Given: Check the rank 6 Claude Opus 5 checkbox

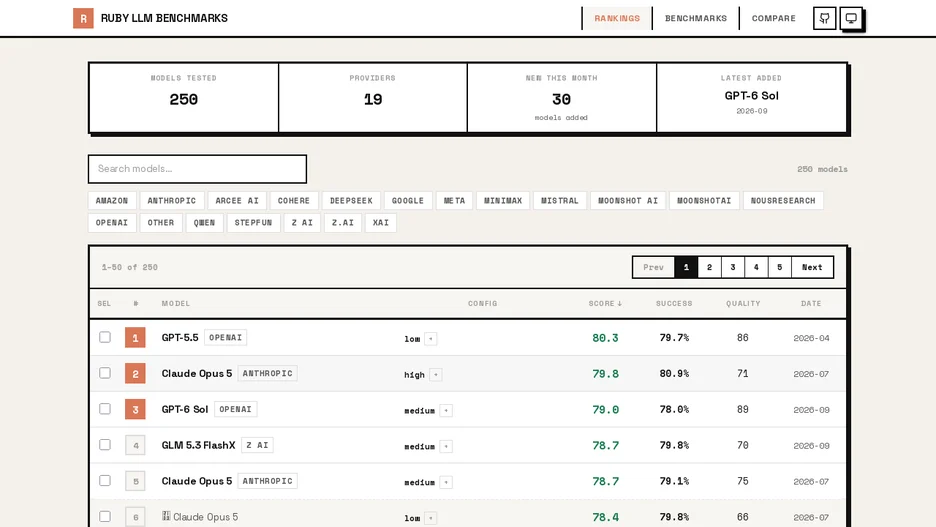Looking at the screenshot, I should tap(105, 516).
